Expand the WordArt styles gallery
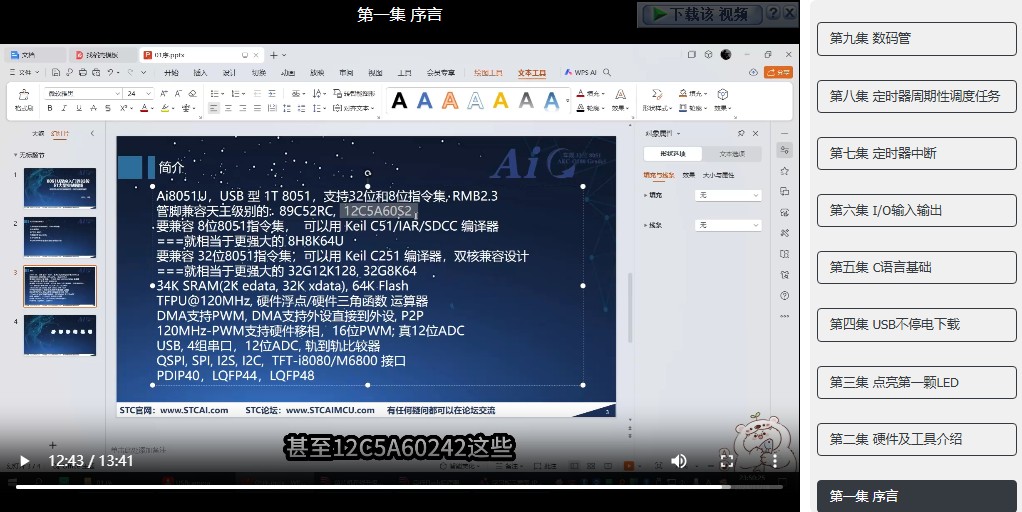Image resolution: width=1022 pixels, height=512 pixels. [x=567, y=101]
